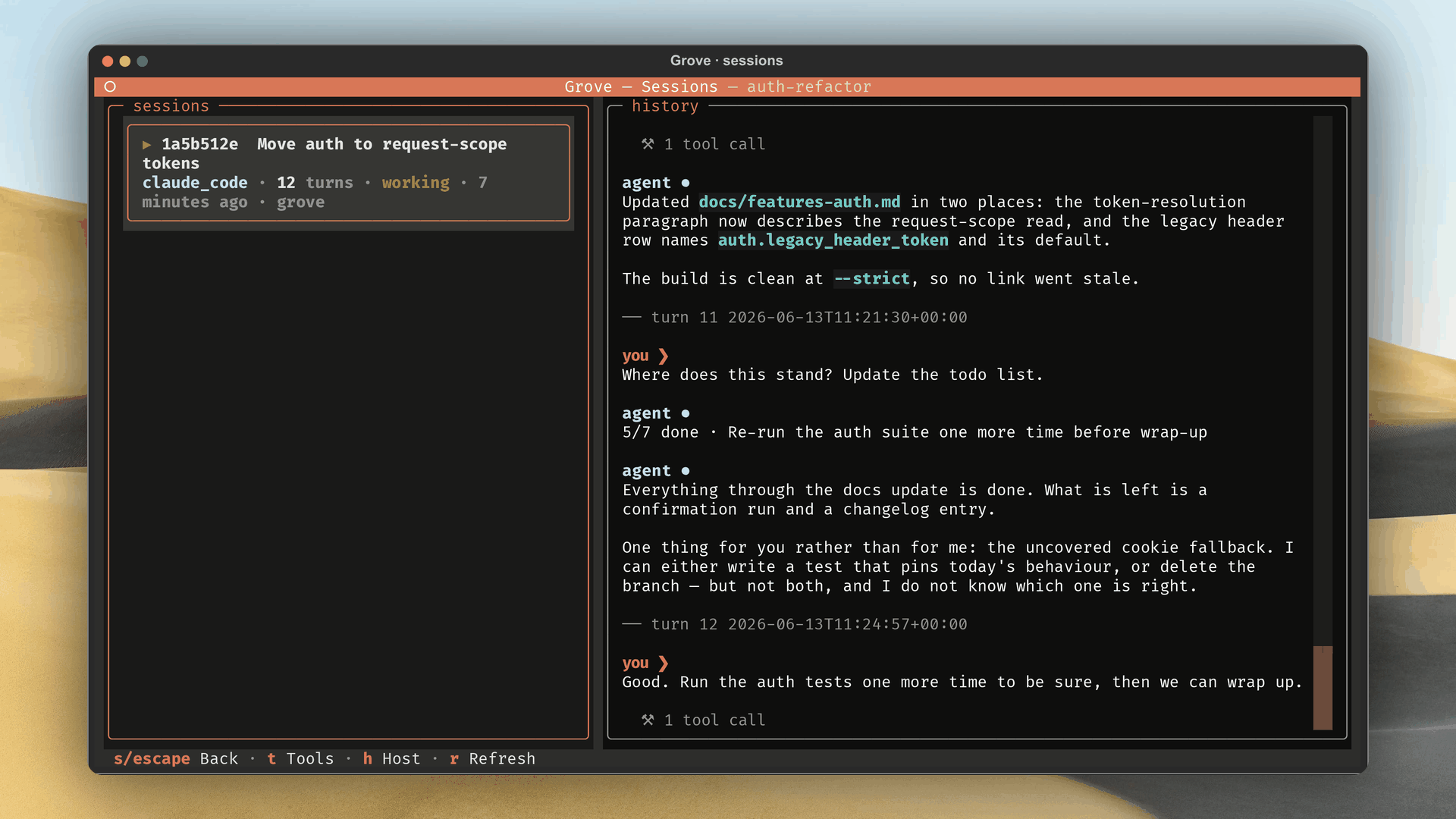The width and height of the screenshot is (1456, 819).
Task: Open the docs/features-auth.md file link
Action: [799, 202]
